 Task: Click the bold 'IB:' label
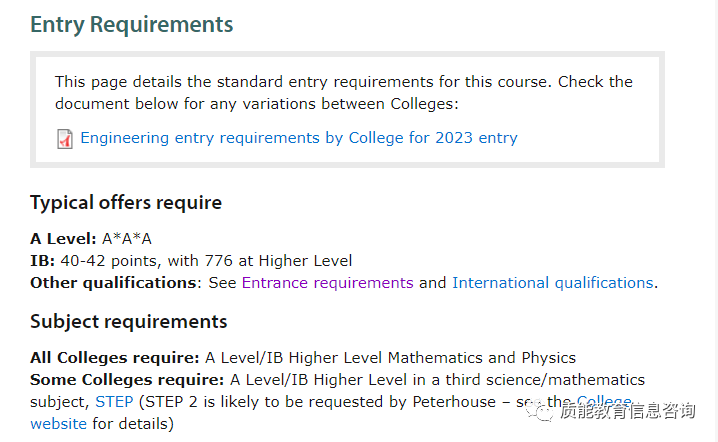[x=43, y=261]
